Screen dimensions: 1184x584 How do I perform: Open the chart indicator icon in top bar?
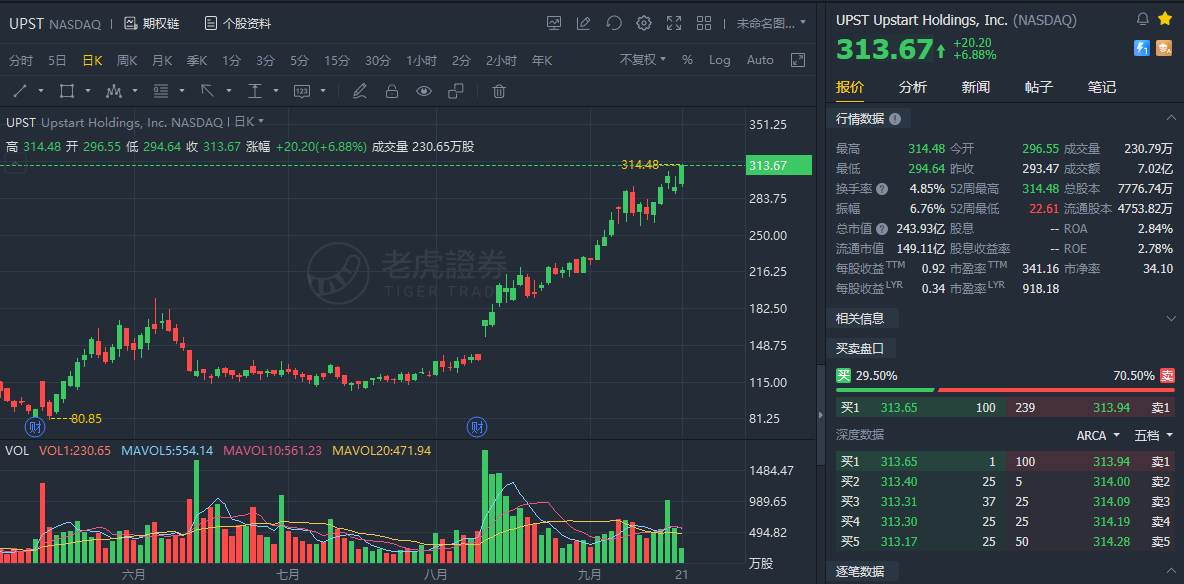554,23
